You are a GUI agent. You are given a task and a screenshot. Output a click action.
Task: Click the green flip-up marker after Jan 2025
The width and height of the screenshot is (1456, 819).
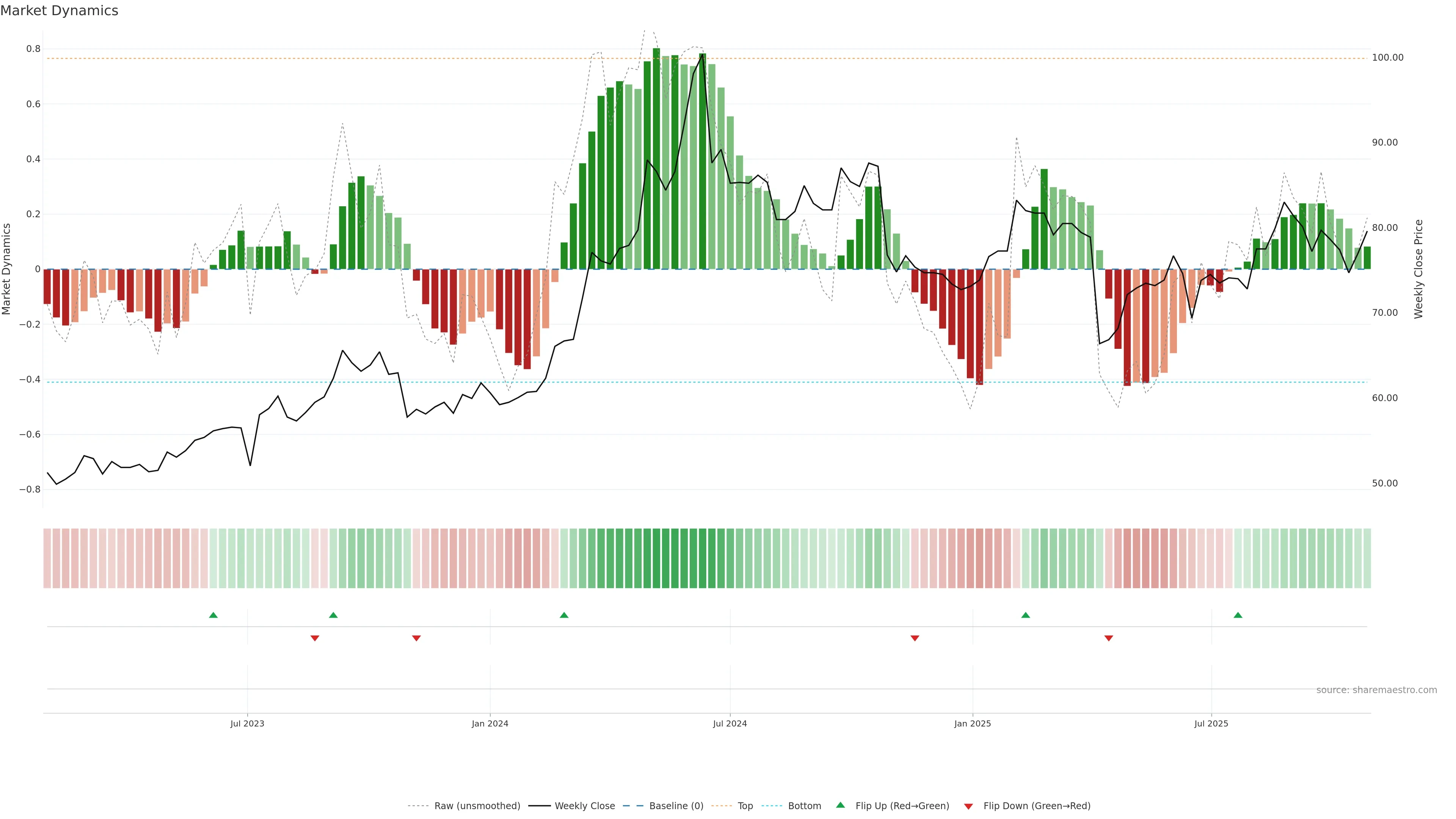[x=1025, y=615]
